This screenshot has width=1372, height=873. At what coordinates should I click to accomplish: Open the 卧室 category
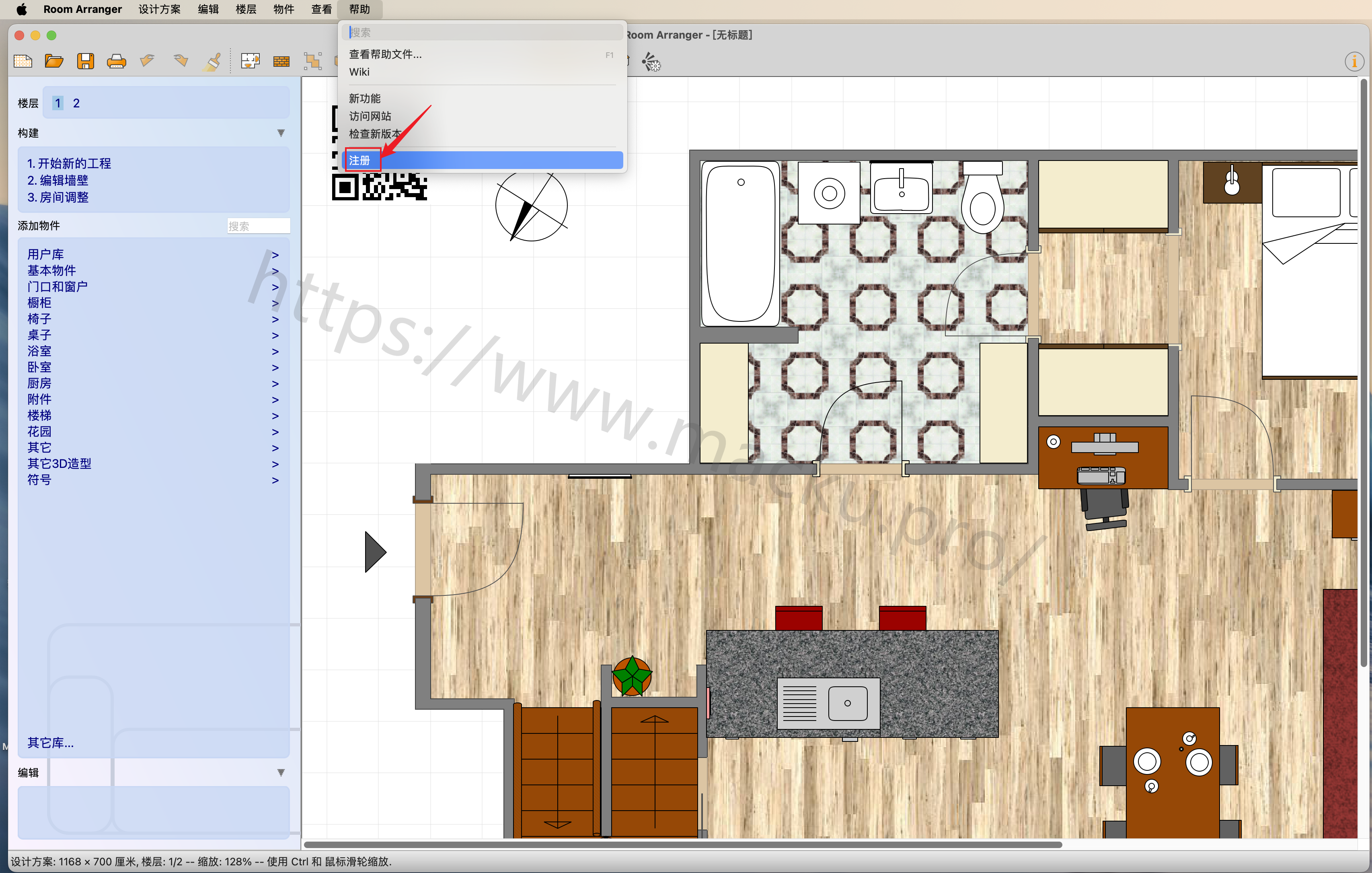pyautogui.click(x=39, y=367)
